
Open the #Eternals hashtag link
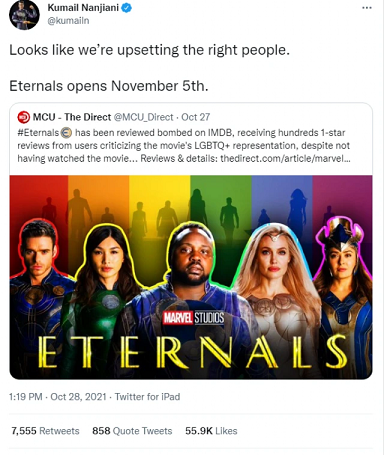point(38,133)
